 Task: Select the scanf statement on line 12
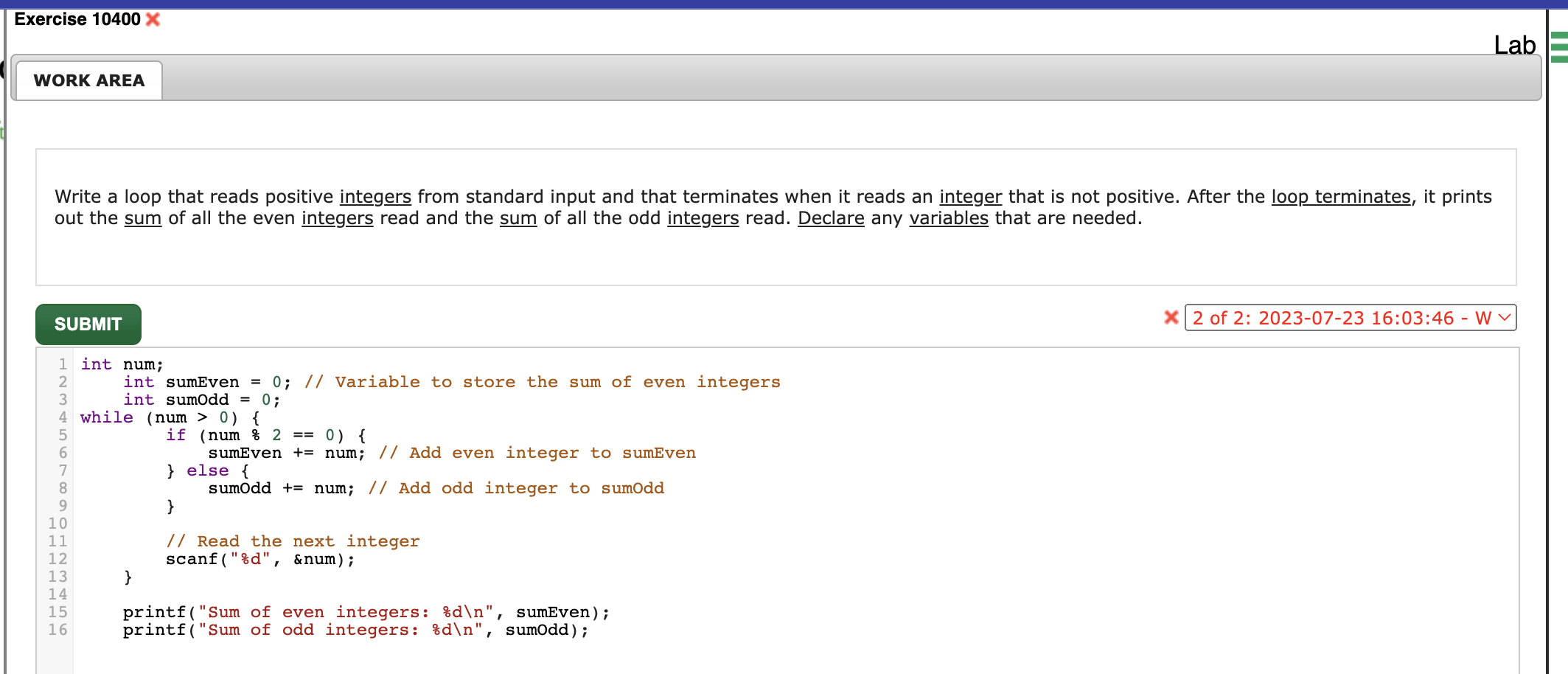(x=258, y=559)
